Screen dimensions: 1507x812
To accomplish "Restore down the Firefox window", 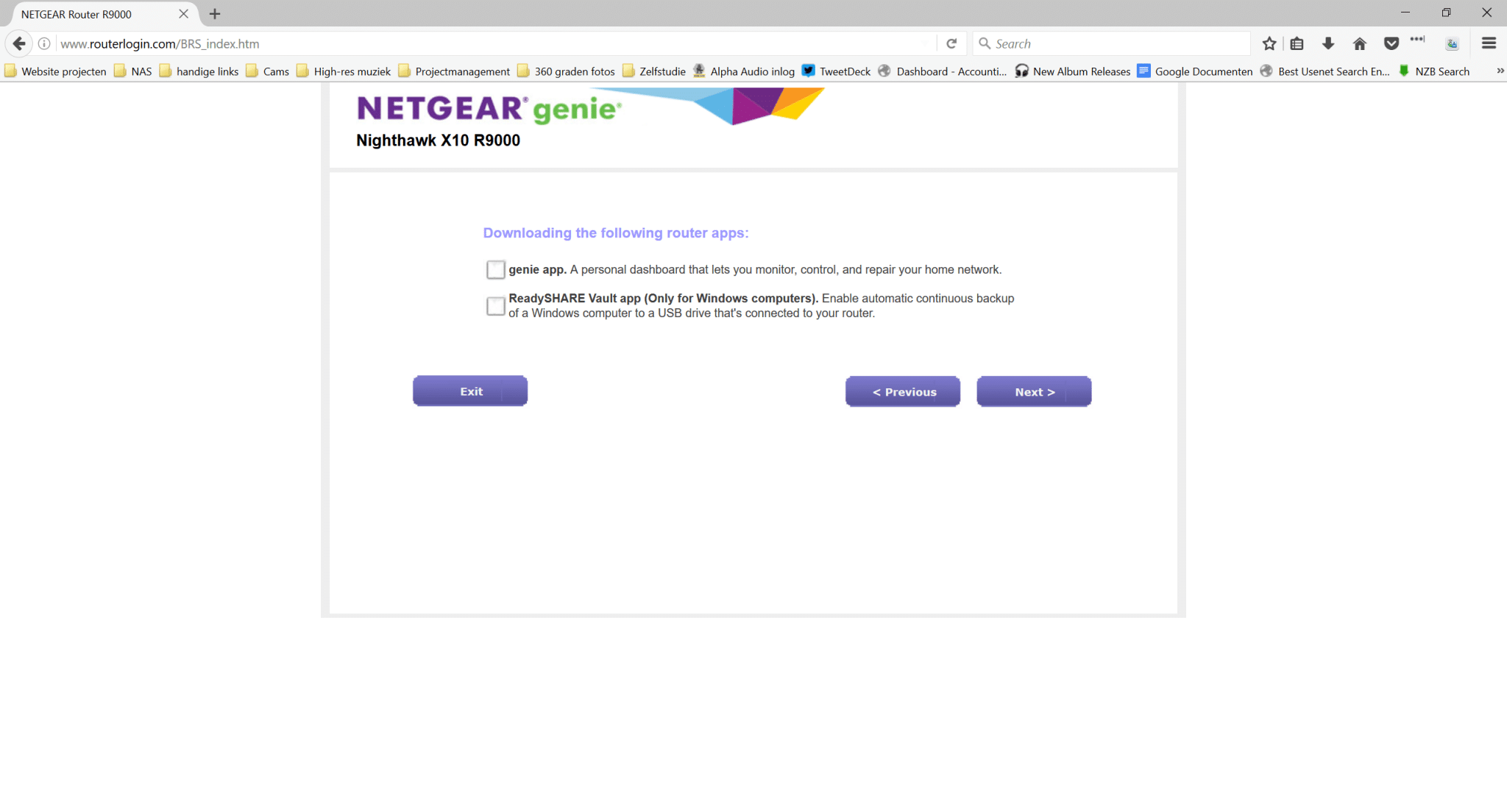I will 1446,13.
